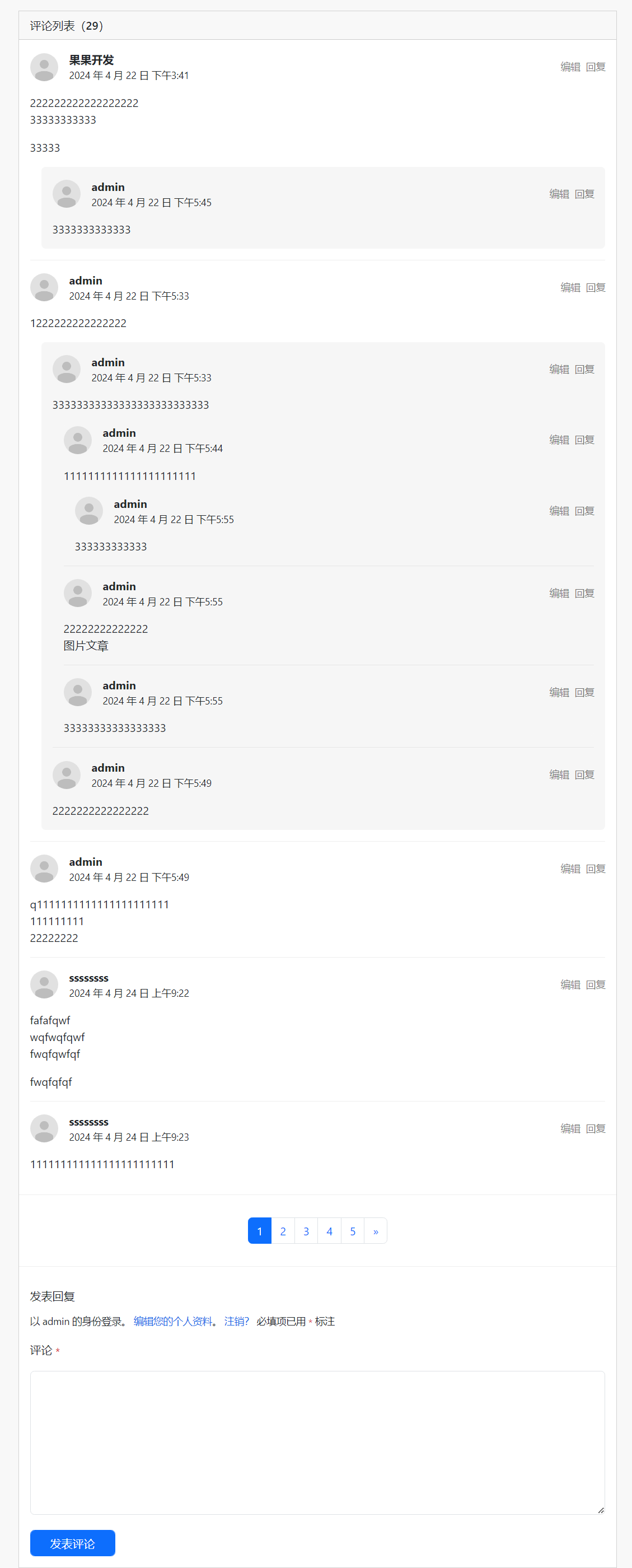This screenshot has width=632, height=1568.
Task: Edit ssssssss 上午9:23 comment
Action: [x=570, y=1128]
